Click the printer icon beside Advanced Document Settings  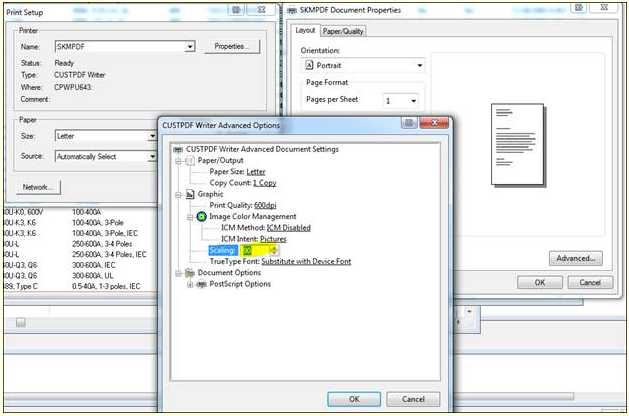[x=178, y=149]
